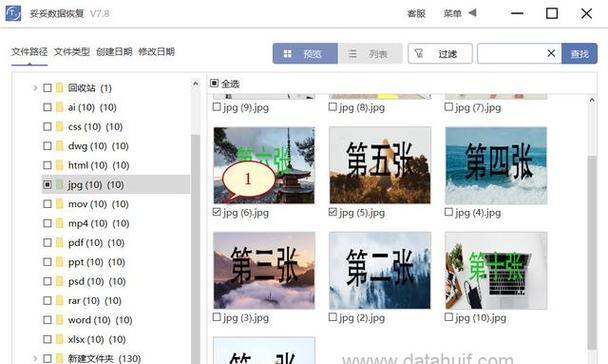Check the ai (10) folder checkbox
Viewport: 608px width, 364px height.
47,107
